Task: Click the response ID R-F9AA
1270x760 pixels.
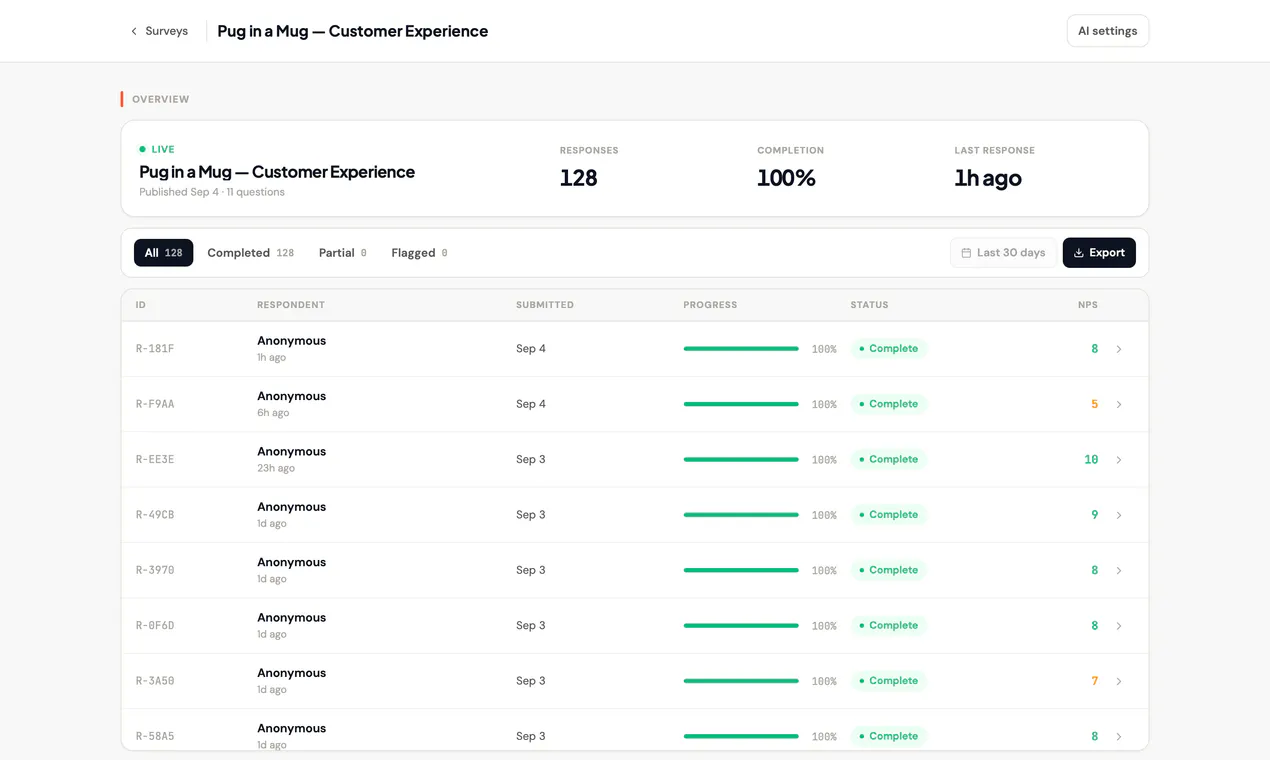Action: [x=155, y=404]
